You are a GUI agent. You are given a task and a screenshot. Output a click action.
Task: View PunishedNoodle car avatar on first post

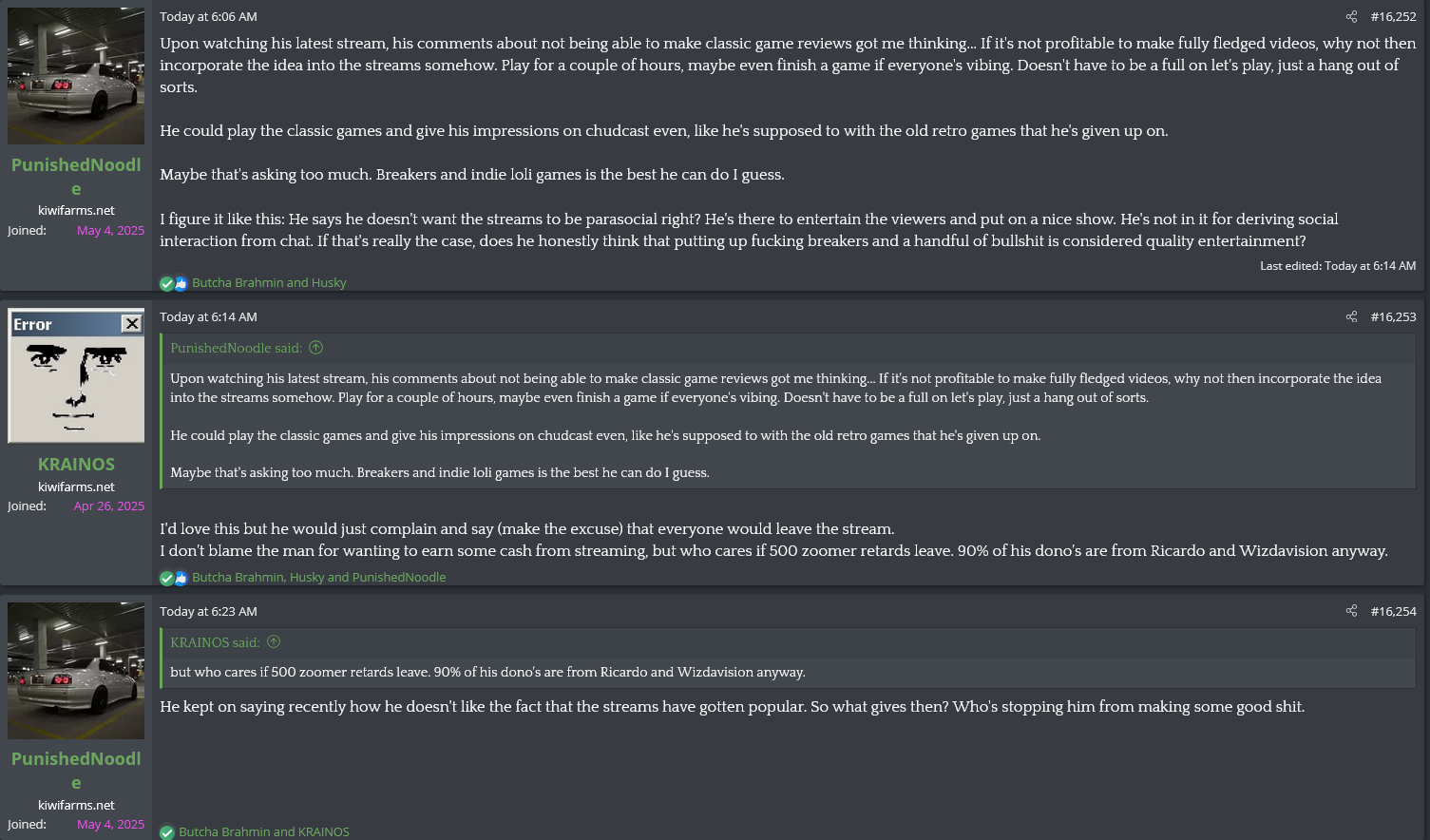(x=76, y=76)
